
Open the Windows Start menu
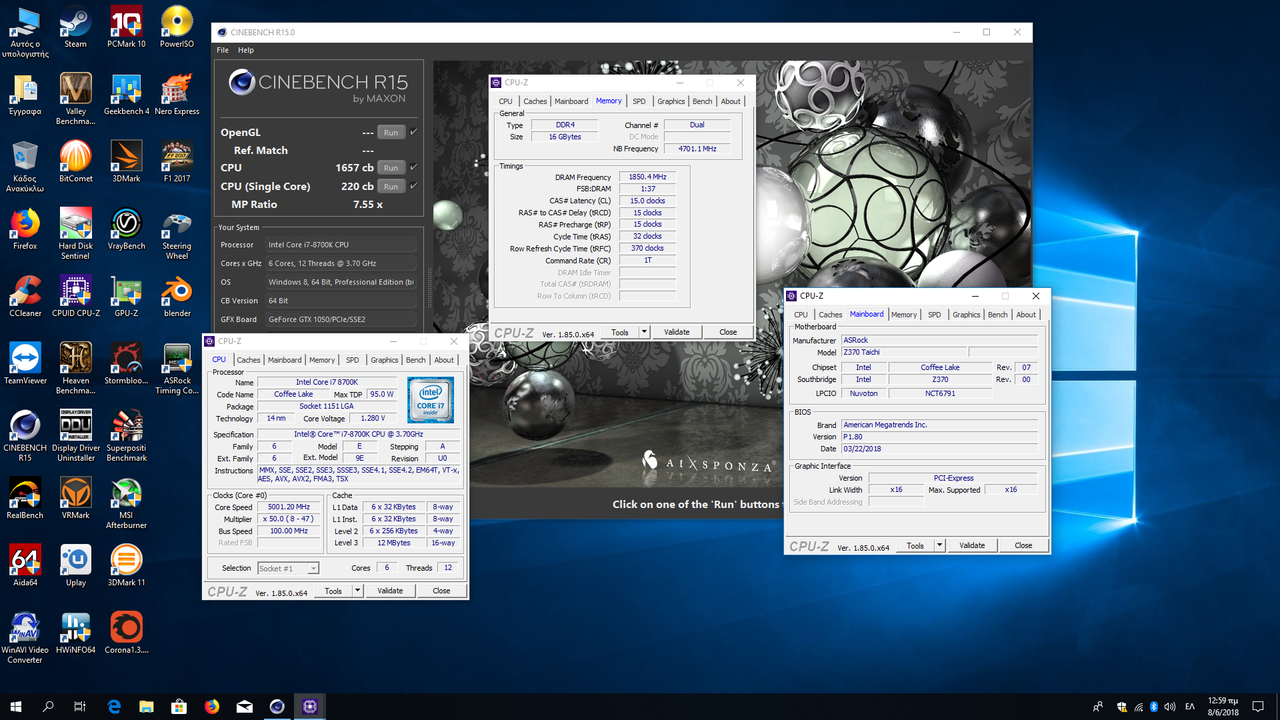tap(16, 706)
